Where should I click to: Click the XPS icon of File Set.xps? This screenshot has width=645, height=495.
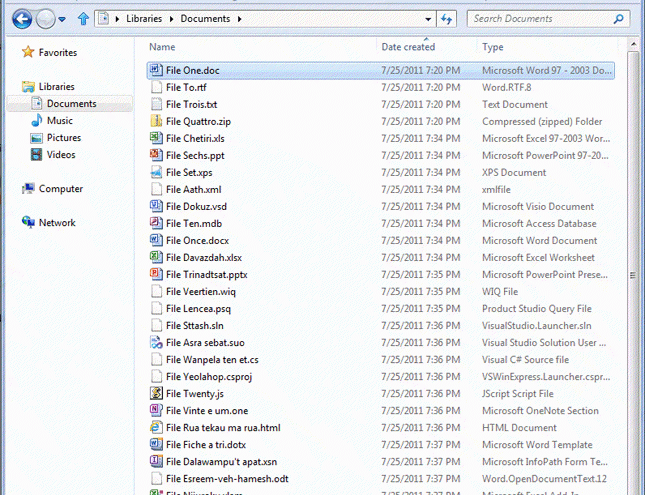click(x=156, y=172)
